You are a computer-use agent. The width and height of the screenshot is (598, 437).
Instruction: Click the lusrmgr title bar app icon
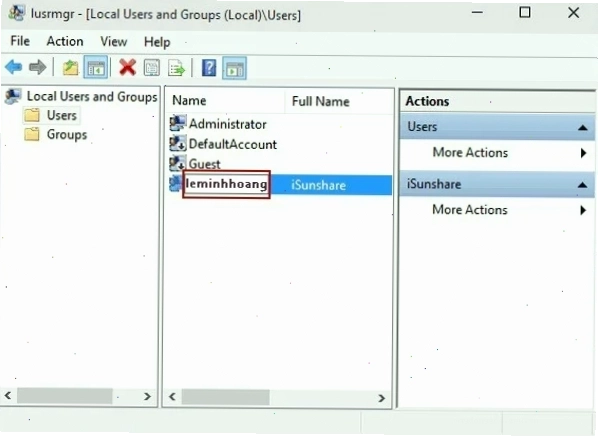[16, 13]
